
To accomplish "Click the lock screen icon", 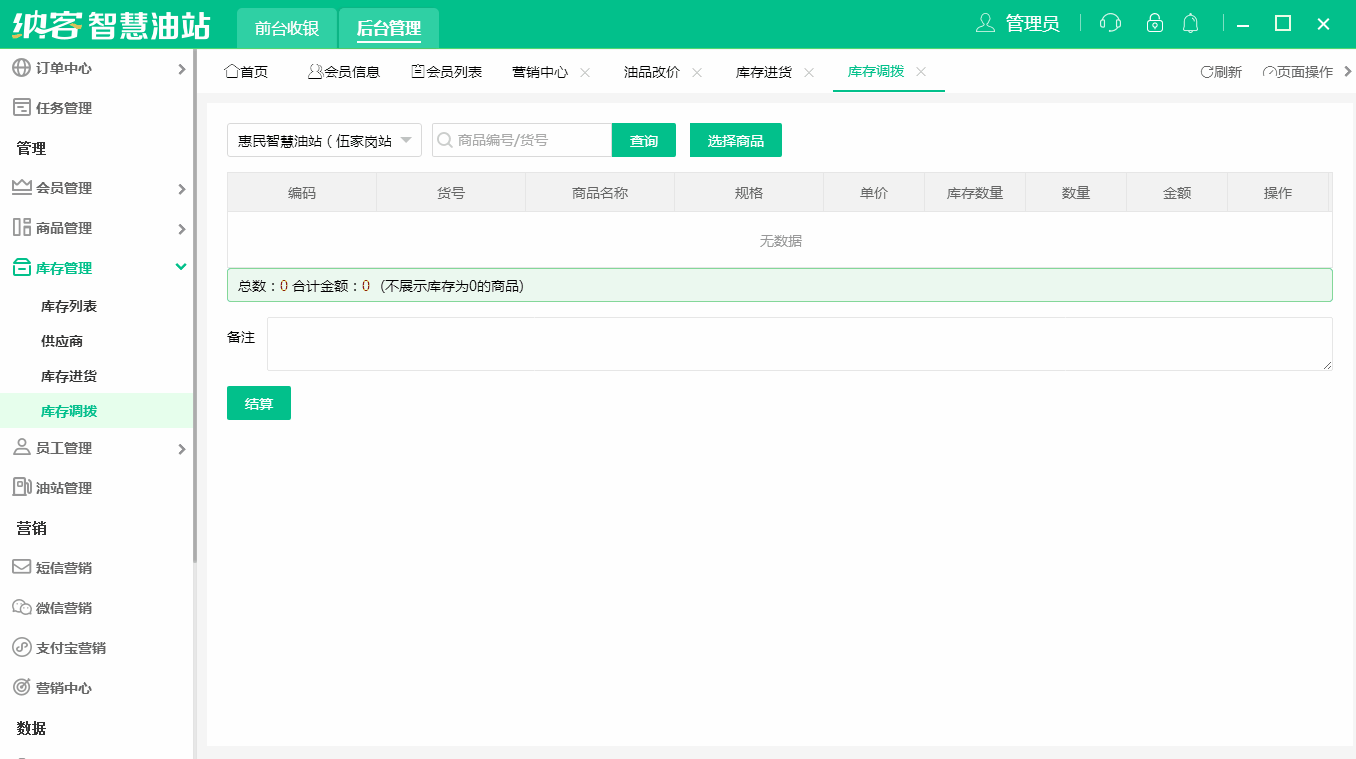I will click(1154, 22).
